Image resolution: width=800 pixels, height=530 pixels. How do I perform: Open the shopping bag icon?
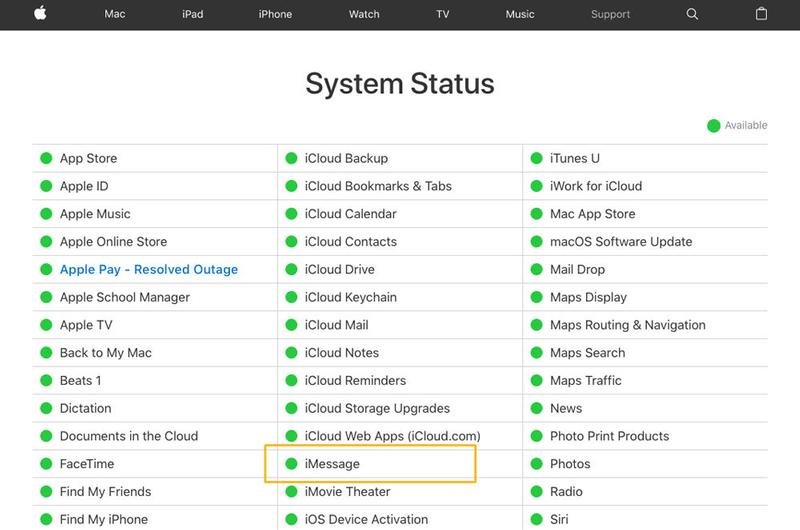[761, 14]
